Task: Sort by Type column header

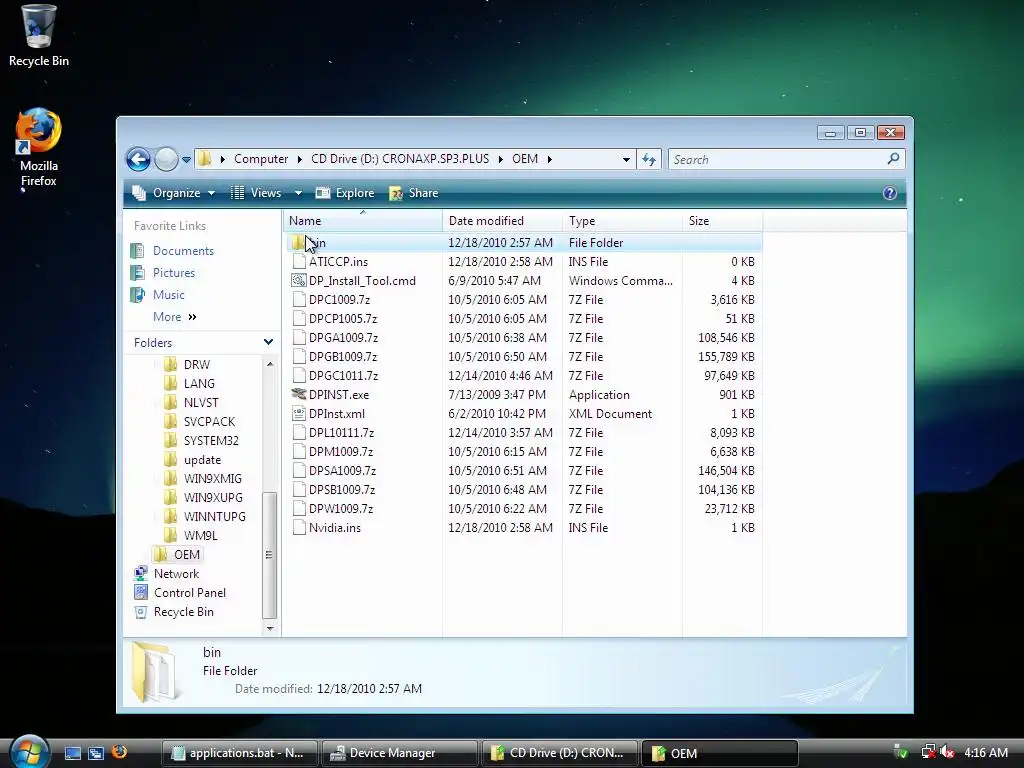Action: point(622,221)
